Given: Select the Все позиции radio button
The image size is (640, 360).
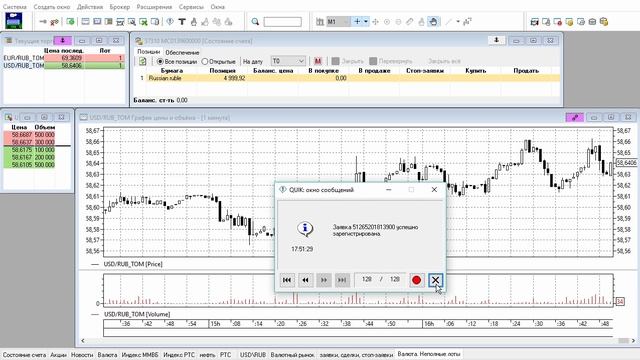Looking at the screenshot, I should [160, 61].
